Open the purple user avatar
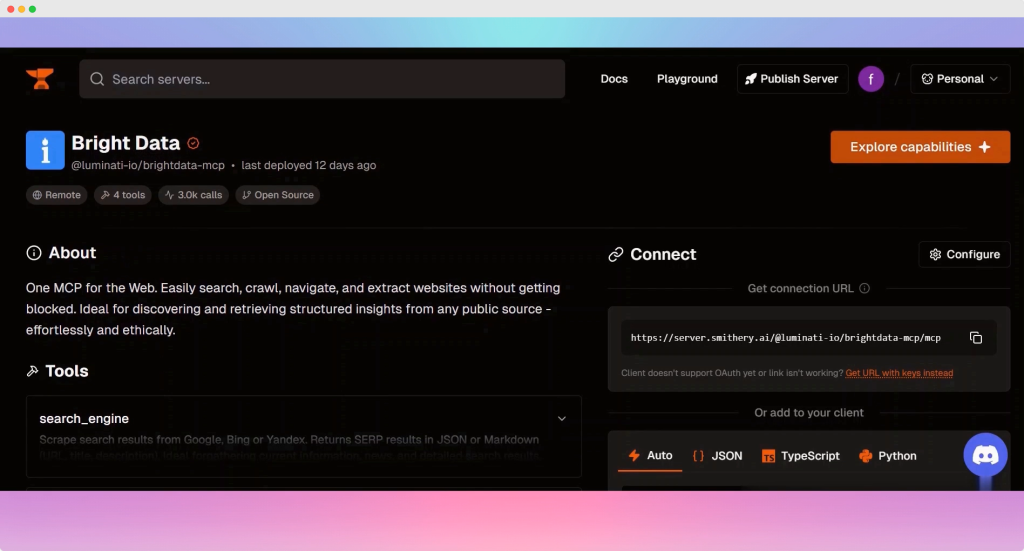Screen dimensions: 1024x551 pos(871,79)
